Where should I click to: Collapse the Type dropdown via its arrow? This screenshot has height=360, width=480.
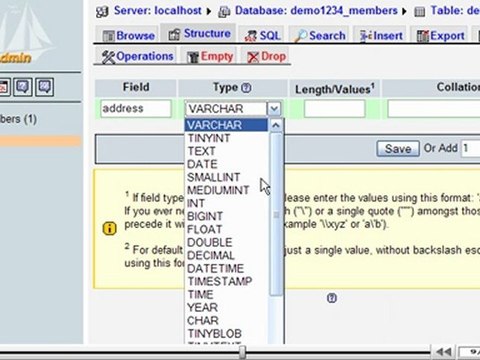tap(274, 109)
